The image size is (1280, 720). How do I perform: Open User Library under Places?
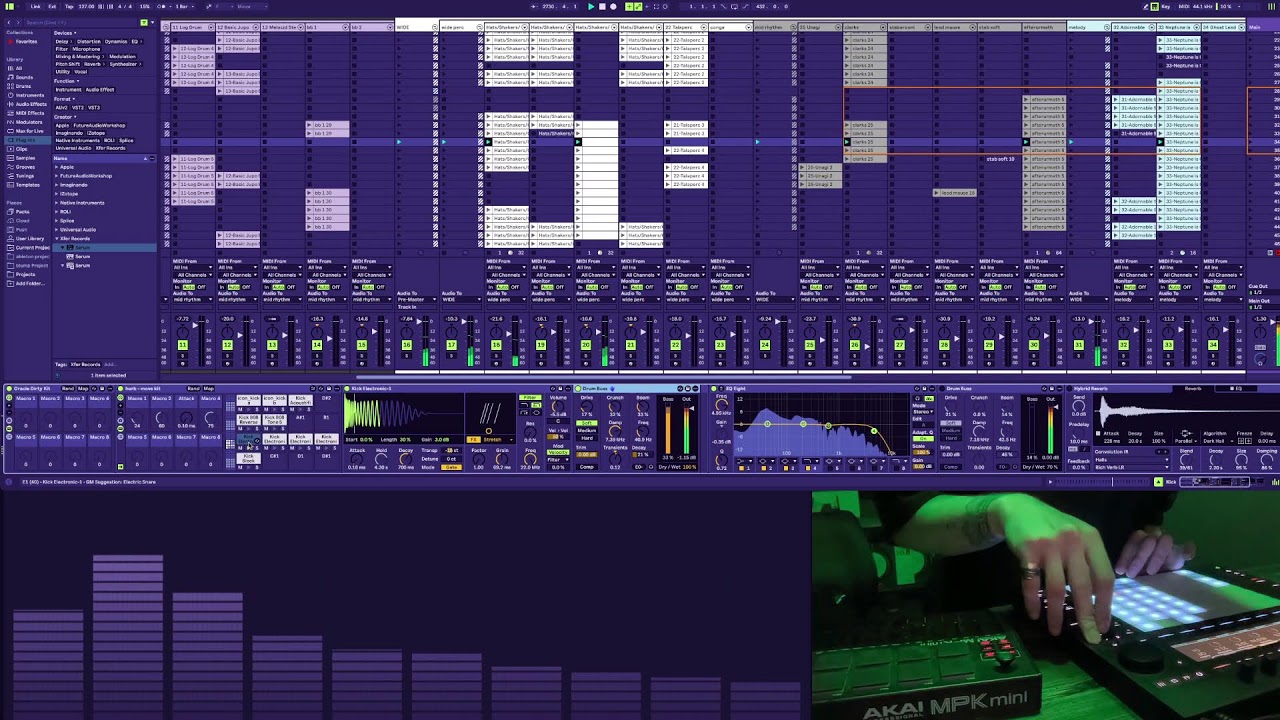tap(29, 238)
